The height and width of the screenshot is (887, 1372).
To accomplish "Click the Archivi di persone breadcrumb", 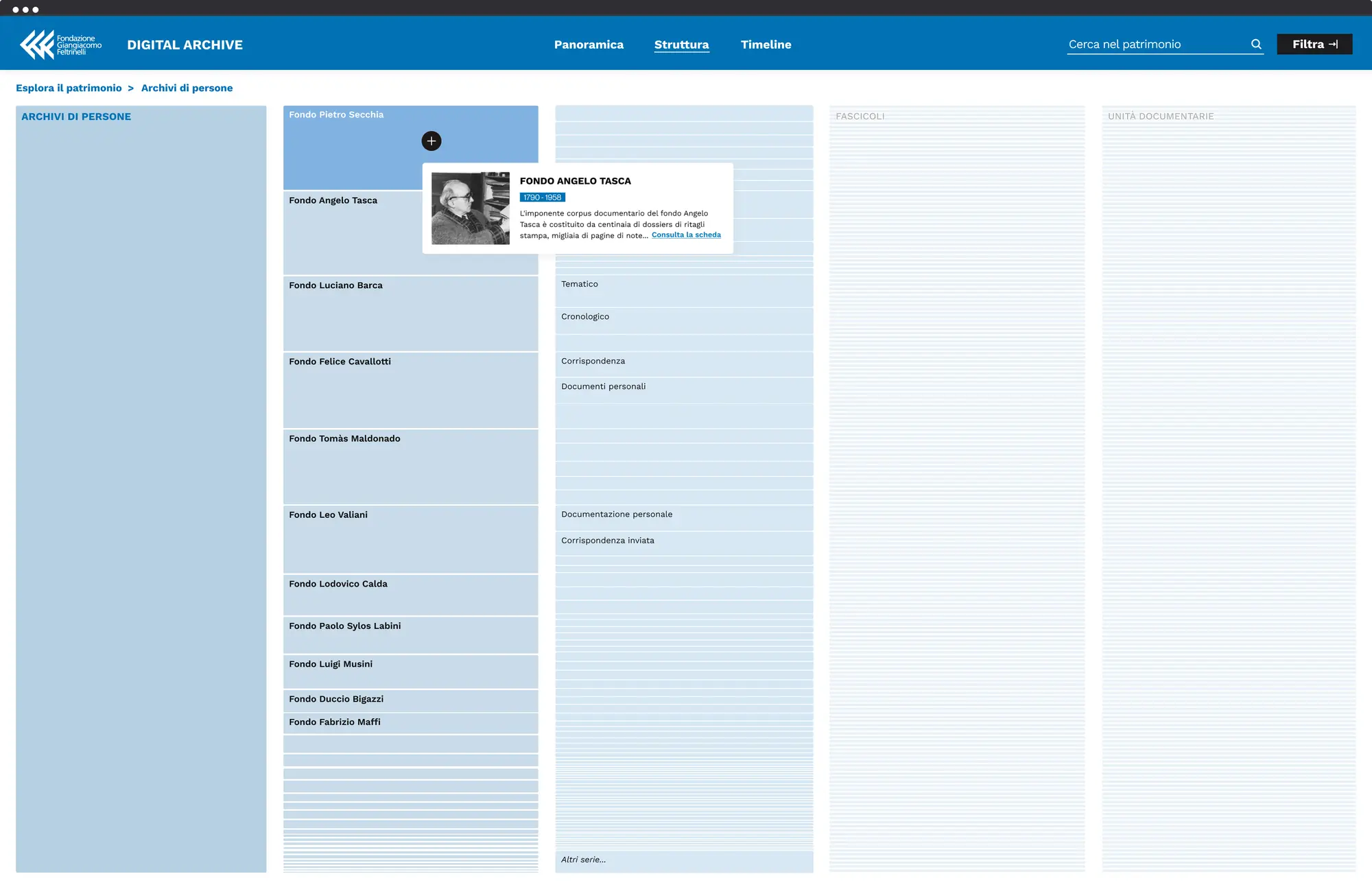I will click(187, 88).
